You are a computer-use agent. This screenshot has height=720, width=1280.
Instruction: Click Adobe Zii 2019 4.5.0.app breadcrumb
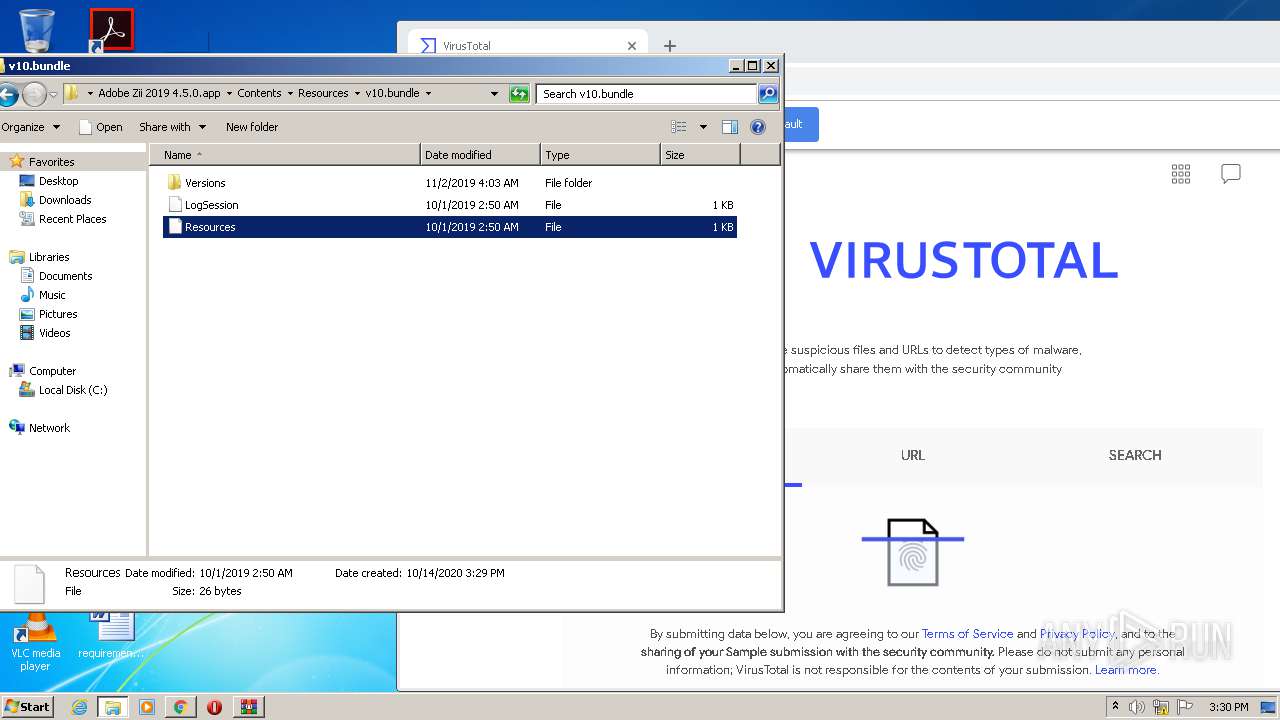pyautogui.click(x=159, y=93)
